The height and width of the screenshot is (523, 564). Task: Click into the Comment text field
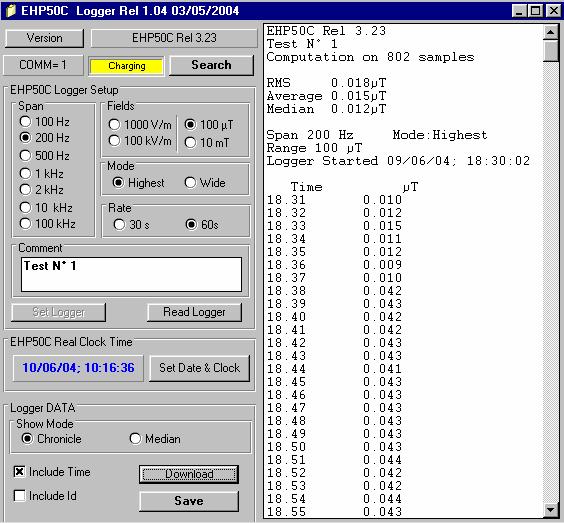coord(131,274)
